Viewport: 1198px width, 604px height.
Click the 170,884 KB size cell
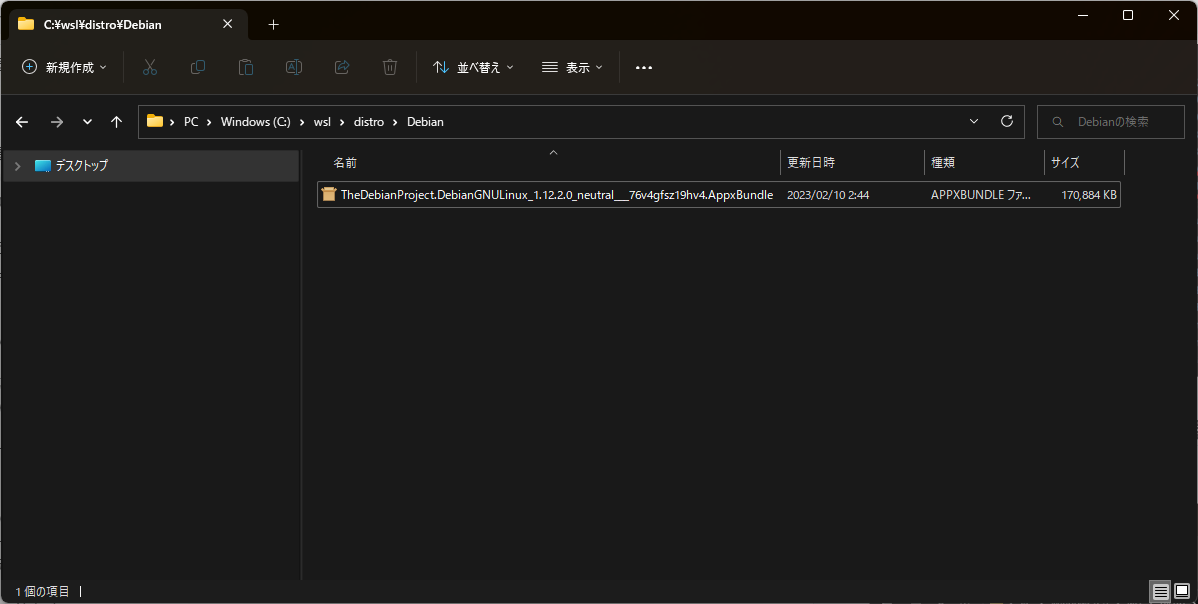coord(1089,195)
